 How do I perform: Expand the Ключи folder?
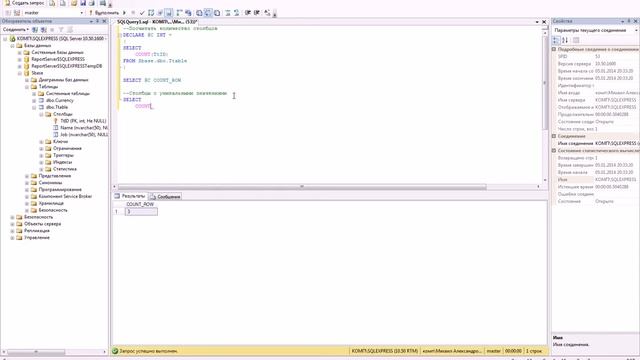click(41, 142)
